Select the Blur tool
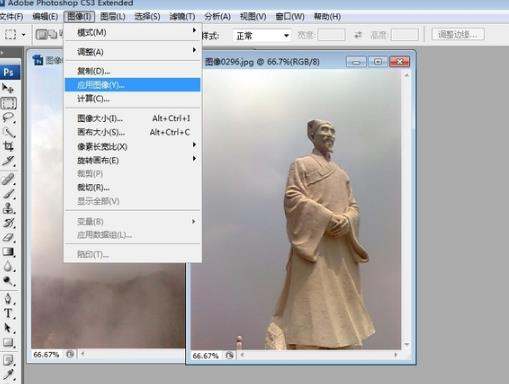509x384 pixels. click(x=8, y=266)
